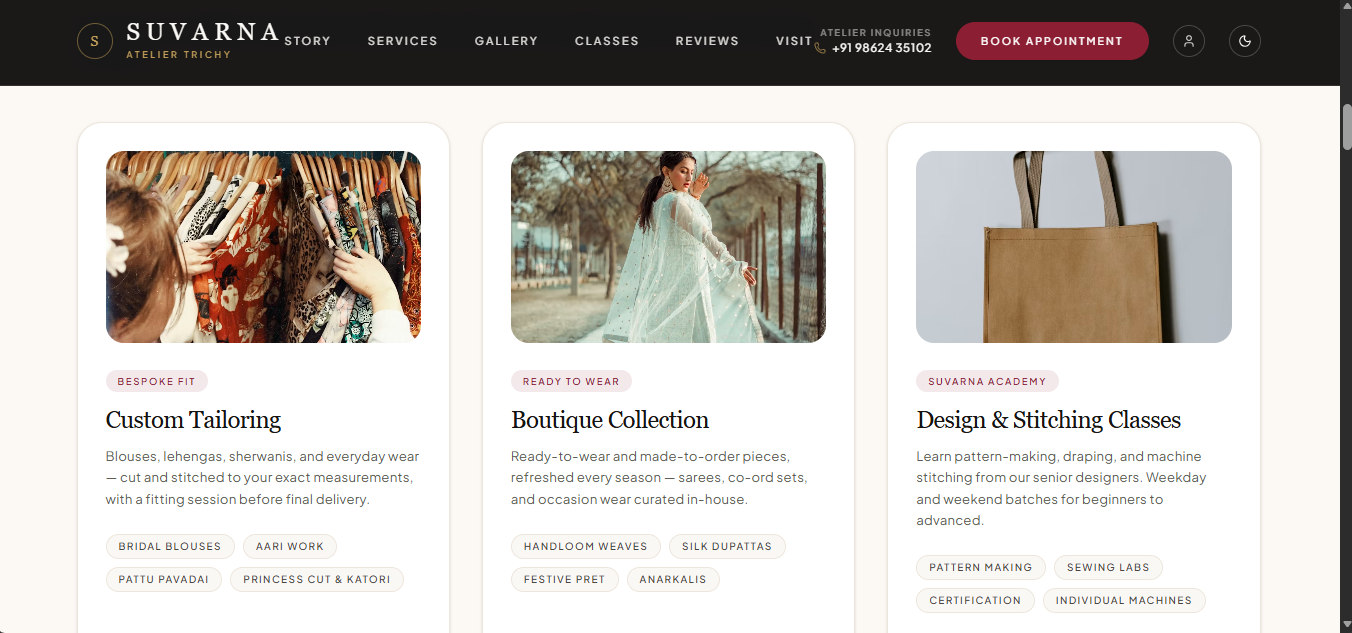
Task: Click the Ready to Wear badge
Action: pos(571,381)
